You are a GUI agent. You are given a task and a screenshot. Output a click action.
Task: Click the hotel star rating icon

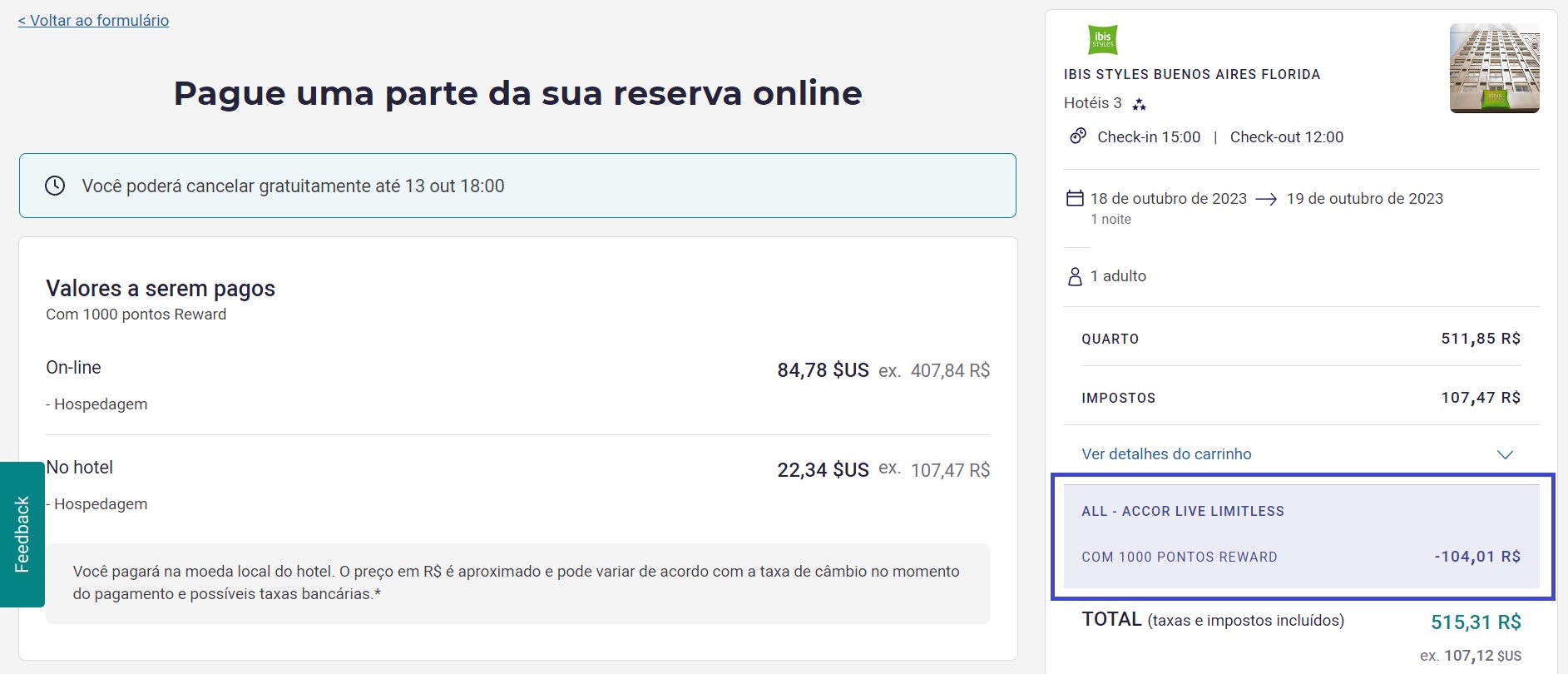pyautogui.click(x=1139, y=104)
